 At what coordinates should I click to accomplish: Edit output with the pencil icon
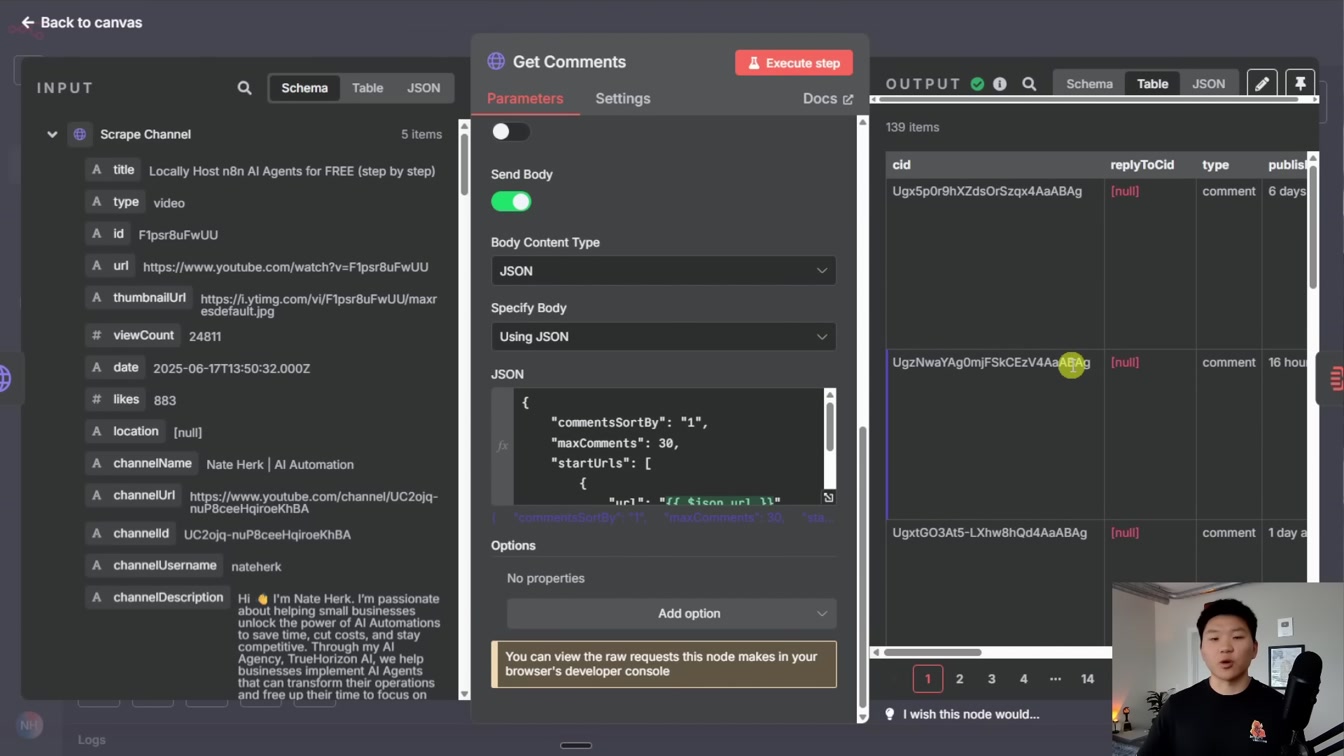click(x=1262, y=84)
